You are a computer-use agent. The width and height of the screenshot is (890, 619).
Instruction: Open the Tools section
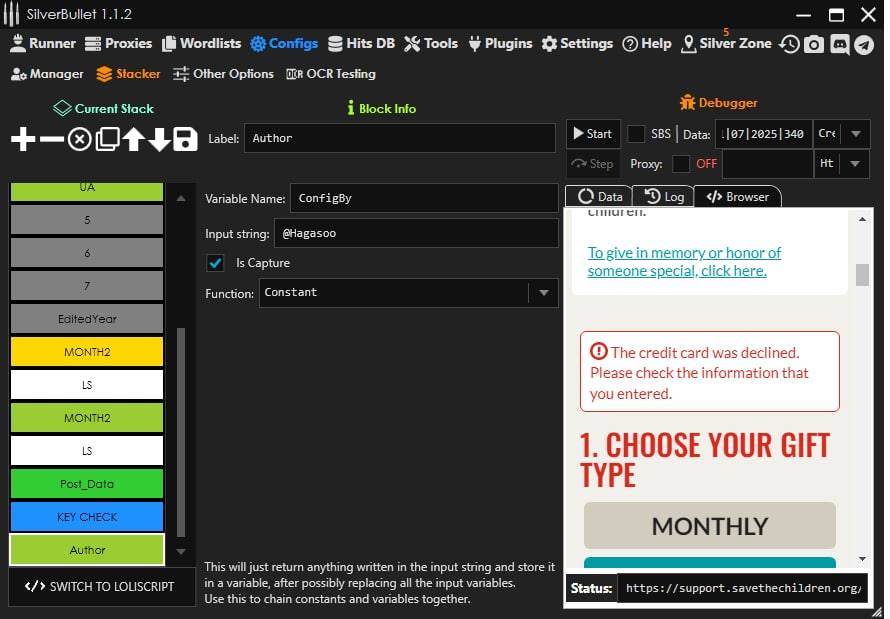pyautogui.click(x=431, y=43)
